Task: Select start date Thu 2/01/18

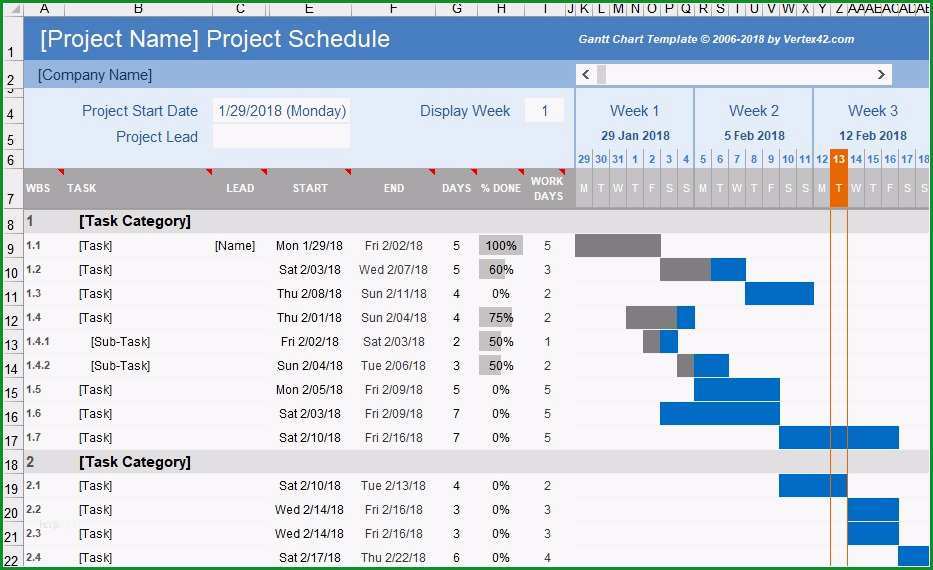Action: (309, 318)
